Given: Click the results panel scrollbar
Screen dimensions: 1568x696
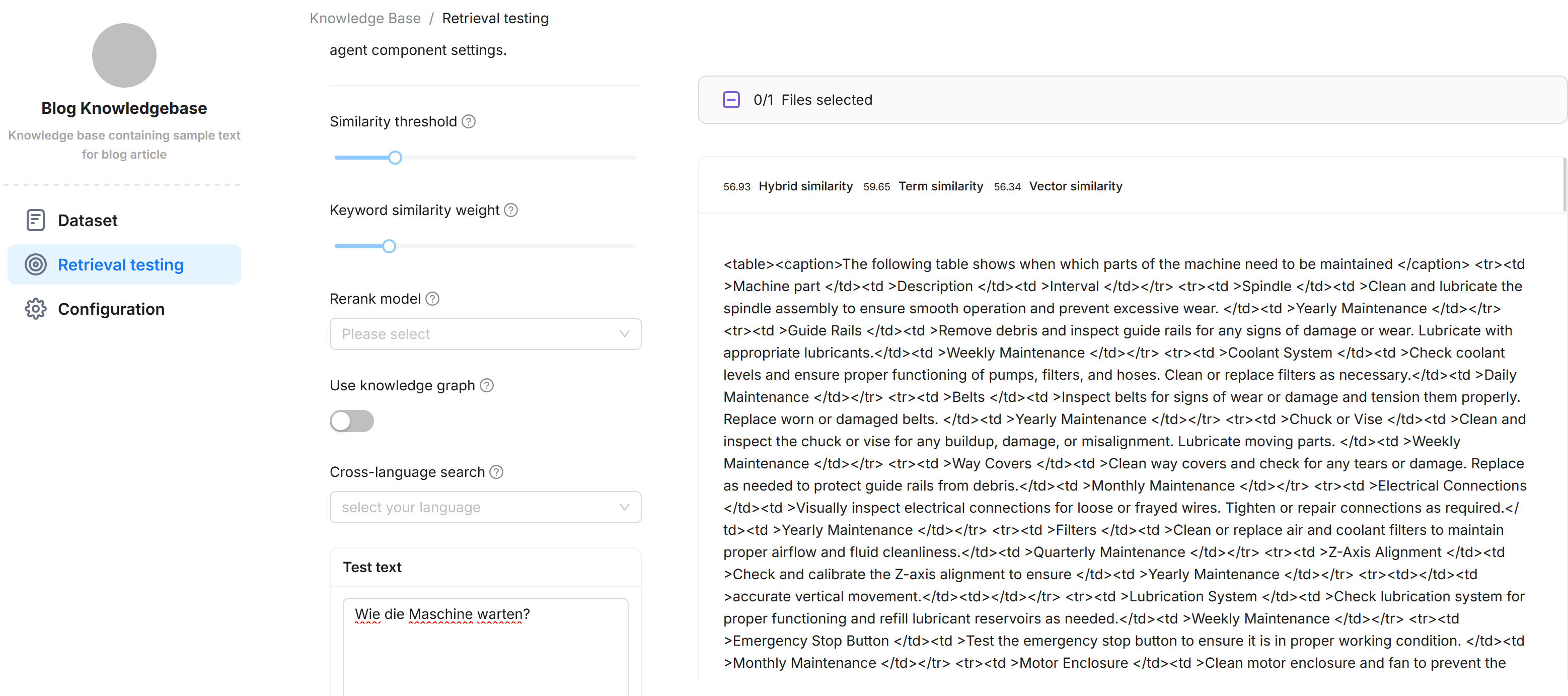Looking at the screenshot, I should click(x=1565, y=184).
